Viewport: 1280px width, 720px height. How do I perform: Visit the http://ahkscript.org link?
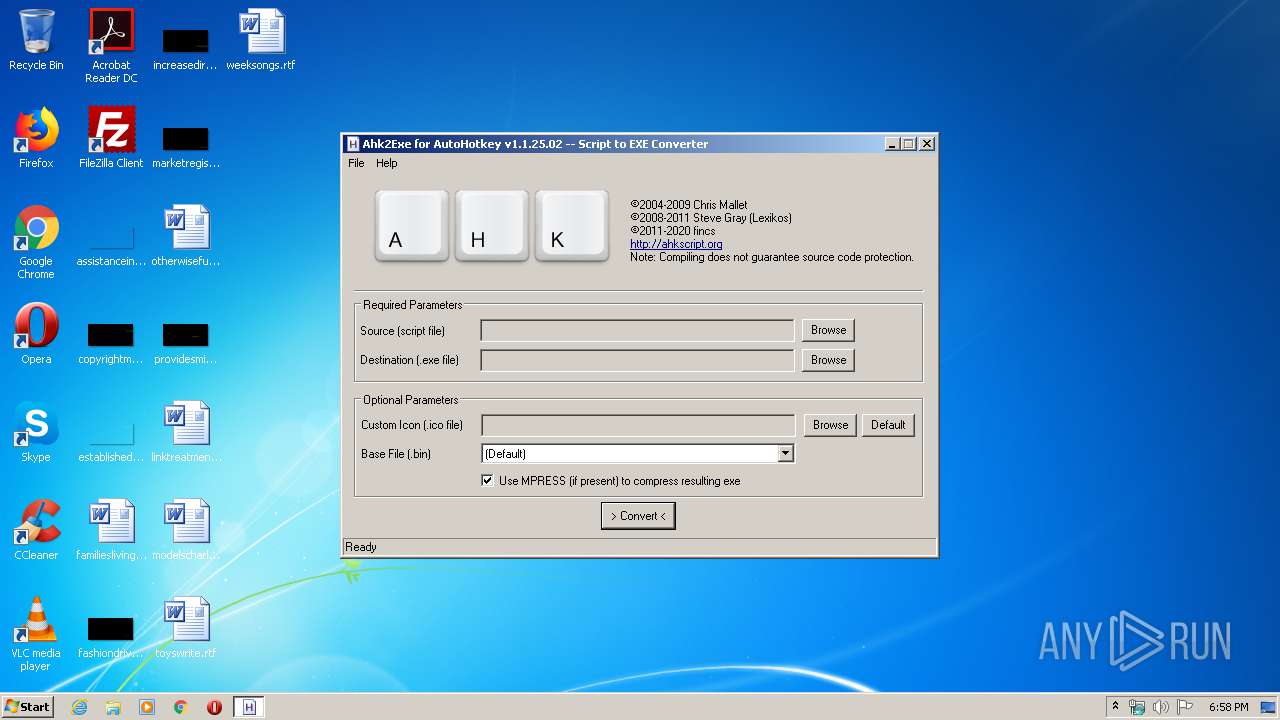pyautogui.click(x=676, y=244)
